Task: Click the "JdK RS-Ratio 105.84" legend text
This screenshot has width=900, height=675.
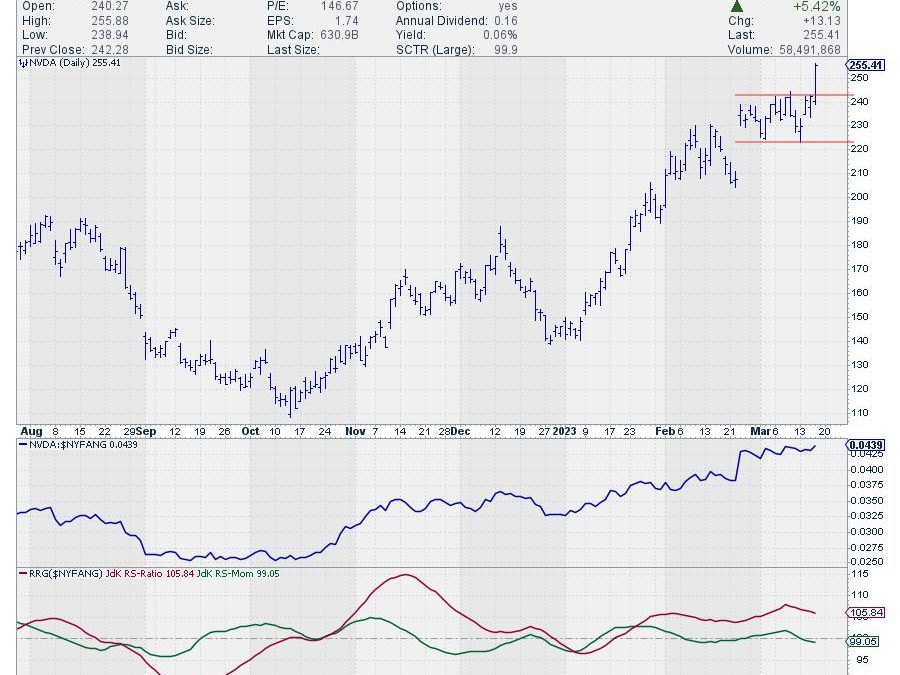Action: click(x=150, y=573)
